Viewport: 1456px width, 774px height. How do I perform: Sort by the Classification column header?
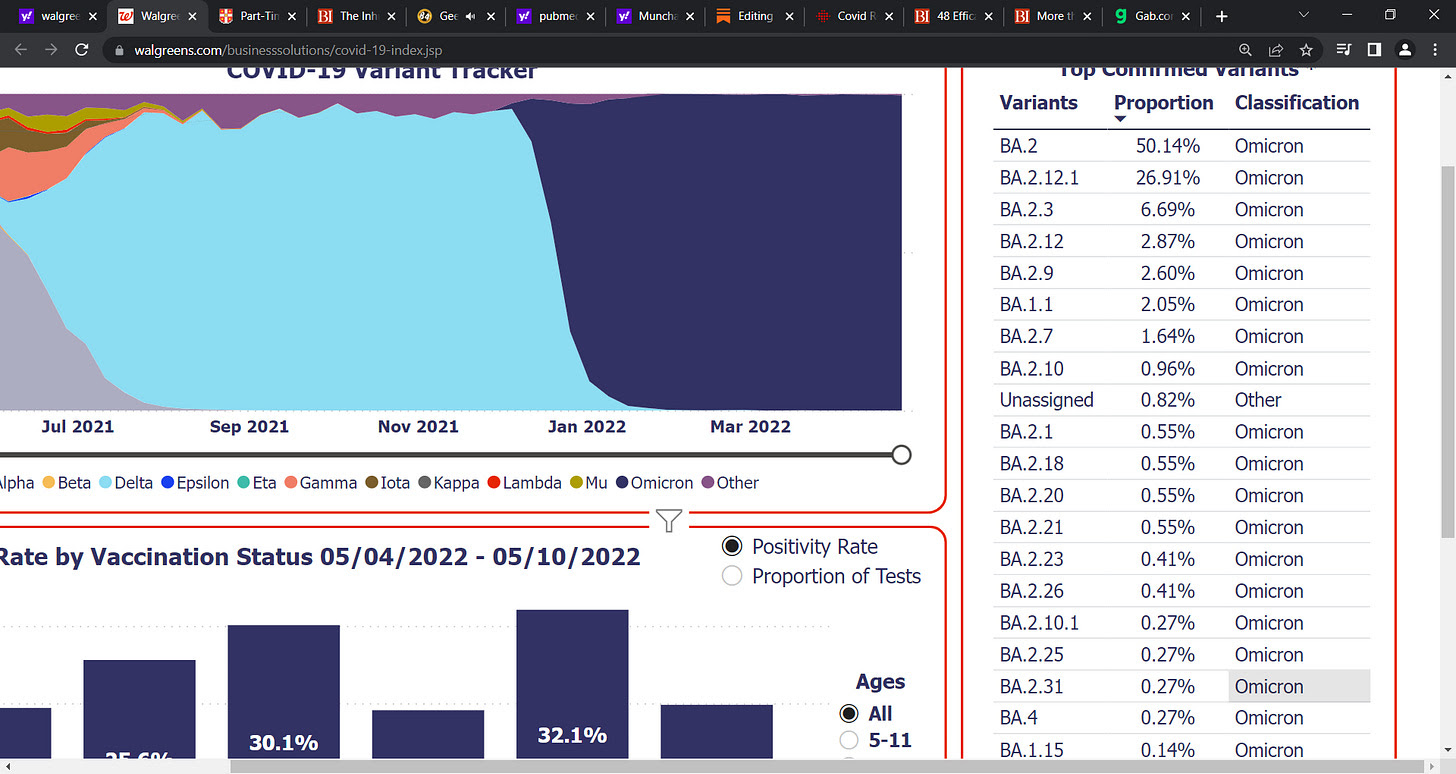[1296, 103]
